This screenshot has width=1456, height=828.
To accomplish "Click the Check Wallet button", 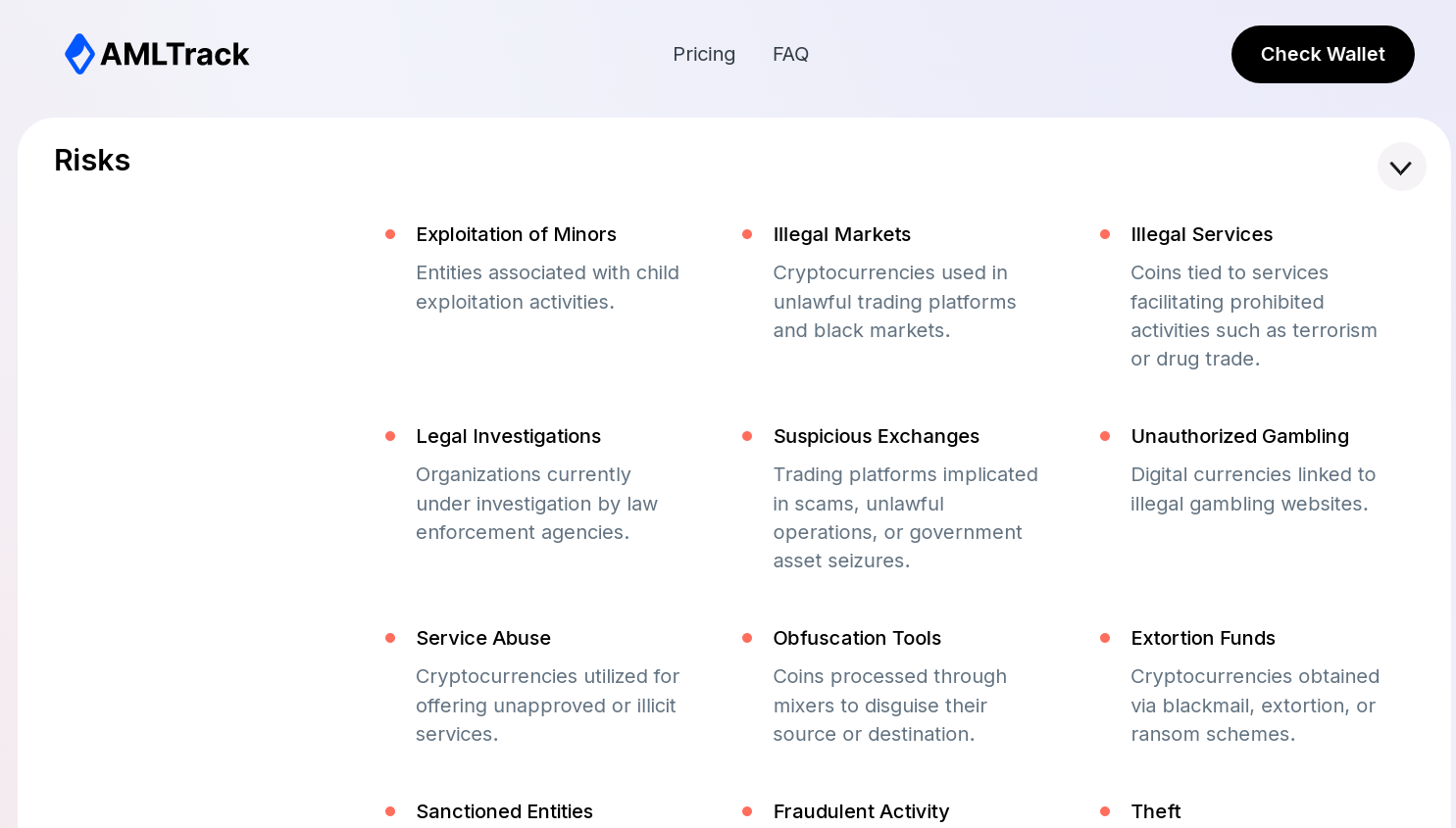I will 1323,54.
